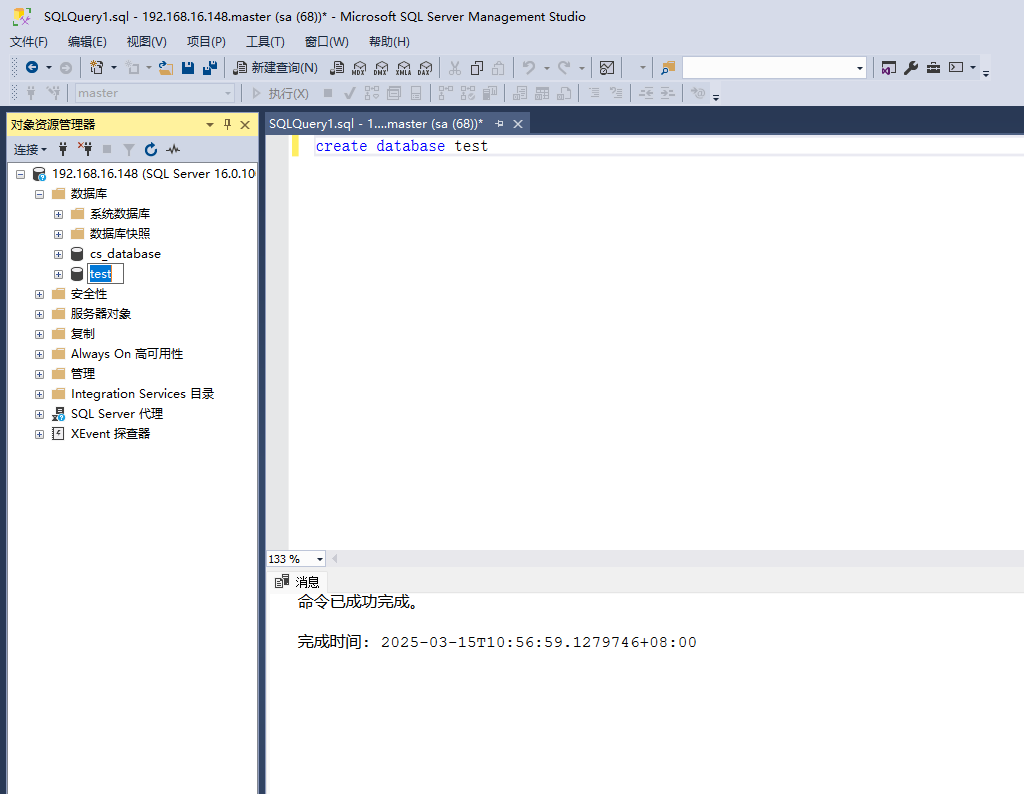1024x794 pixels.
Task: Toggle the pin on Object Explorer panel
Action: click(227, 124)
